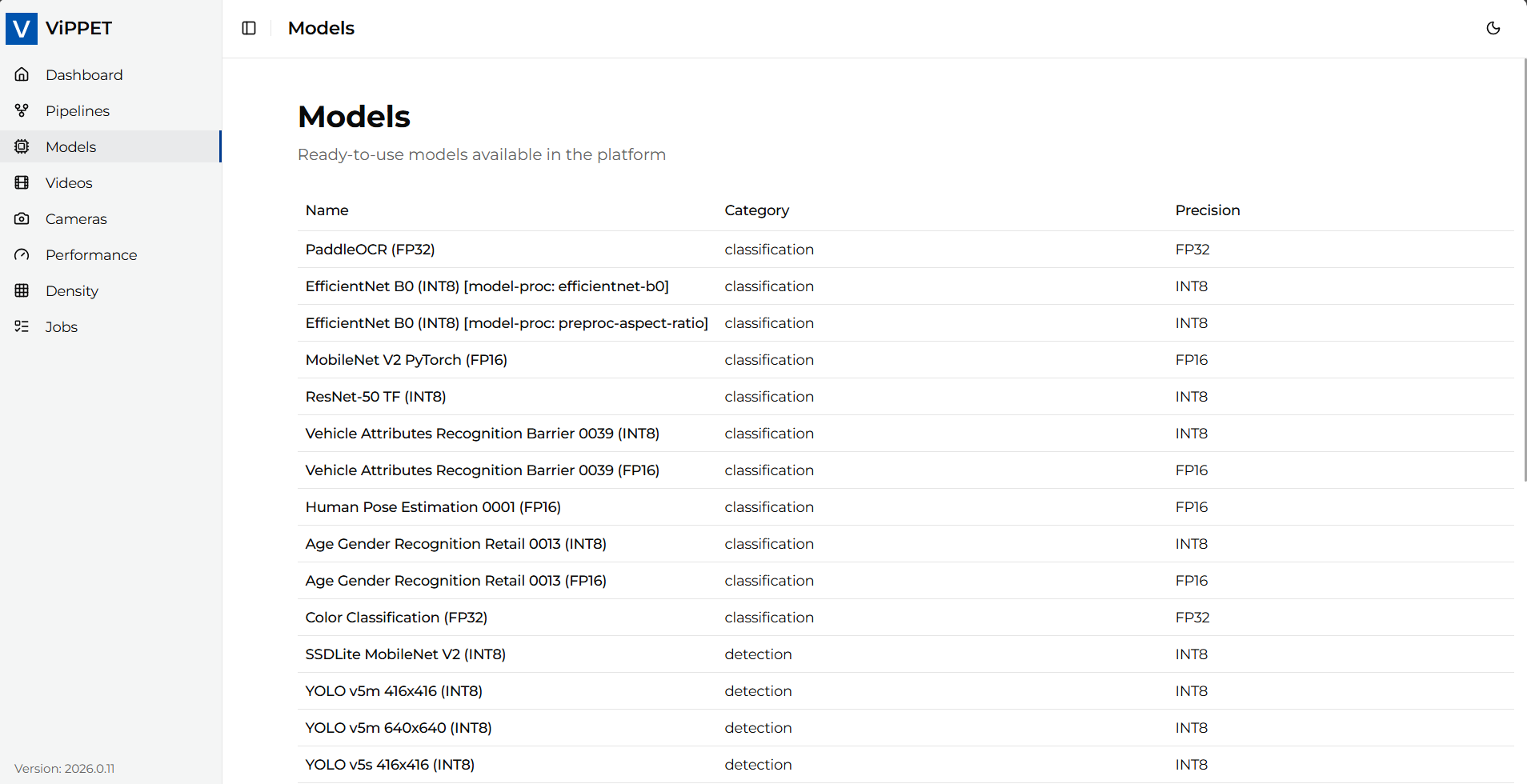Navigate to the Performance section
Image resolution: width=1527 pixels, height=784 pixels.
(91, 254)
